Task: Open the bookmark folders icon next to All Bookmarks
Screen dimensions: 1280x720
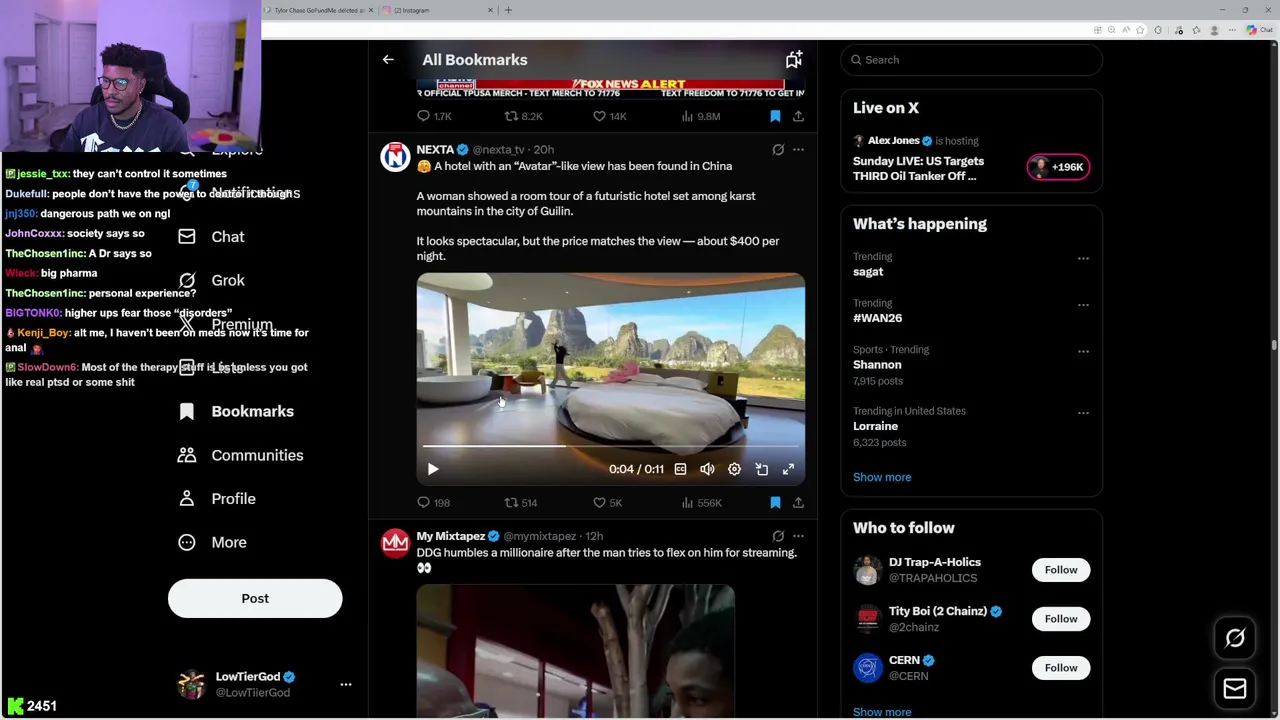Action: tap(794, 60)
